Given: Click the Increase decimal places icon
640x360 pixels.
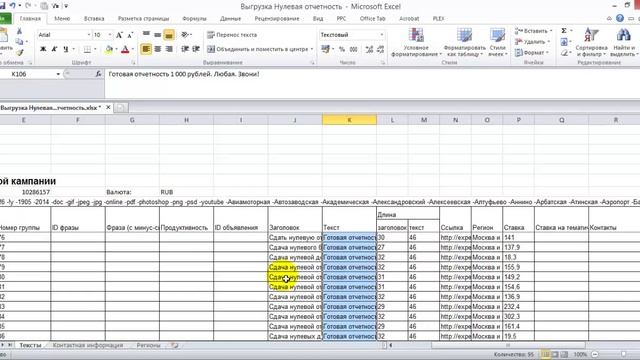Looking at the screenshot, I should (x=369, y=49).
